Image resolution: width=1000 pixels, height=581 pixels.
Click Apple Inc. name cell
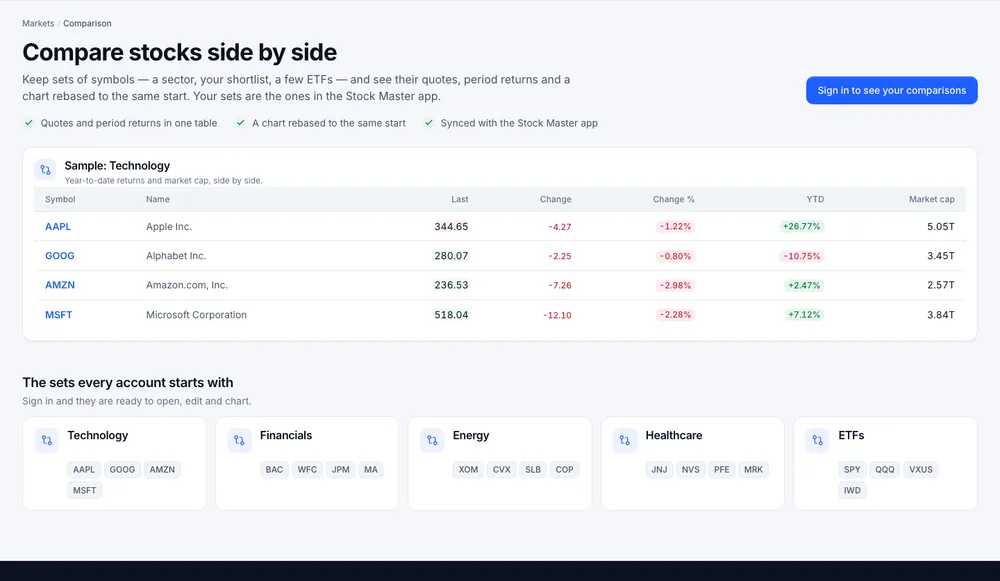(169, 226)
